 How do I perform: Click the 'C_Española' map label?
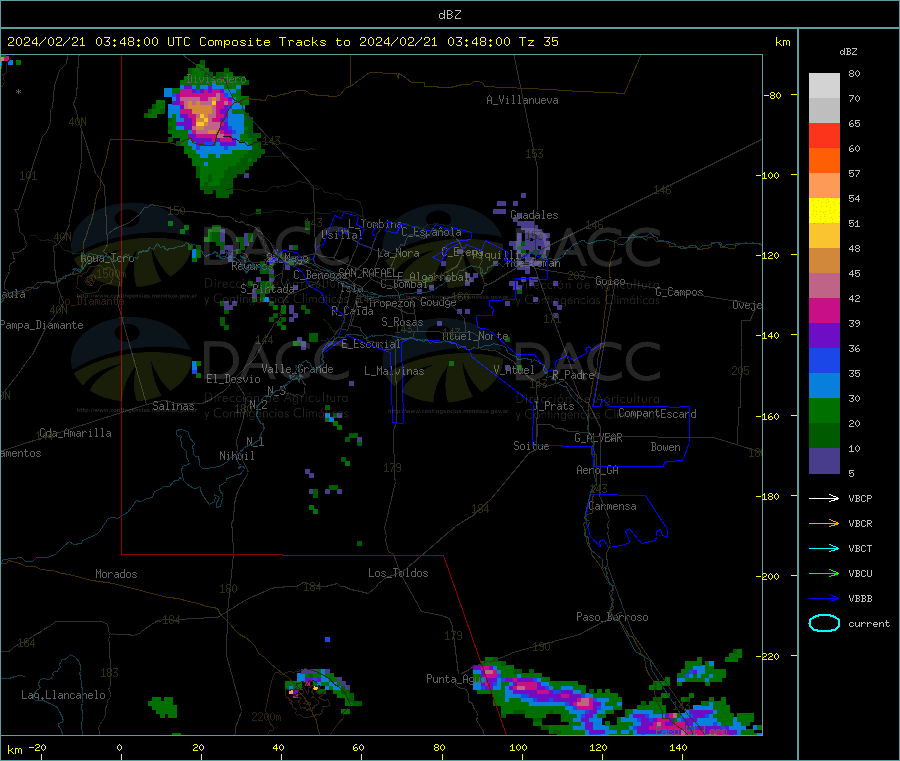431,232
